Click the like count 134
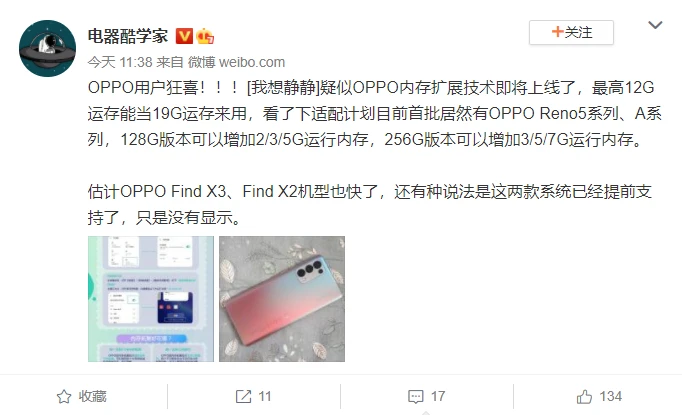 pos(611,396)
